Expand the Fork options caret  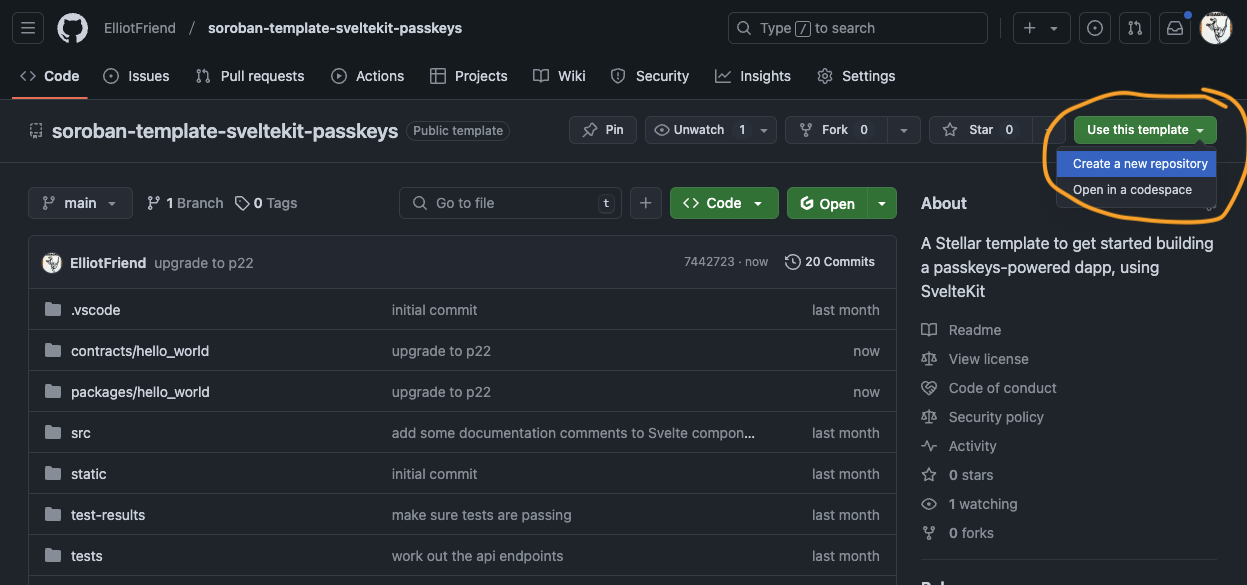click(x=903, y=129)
